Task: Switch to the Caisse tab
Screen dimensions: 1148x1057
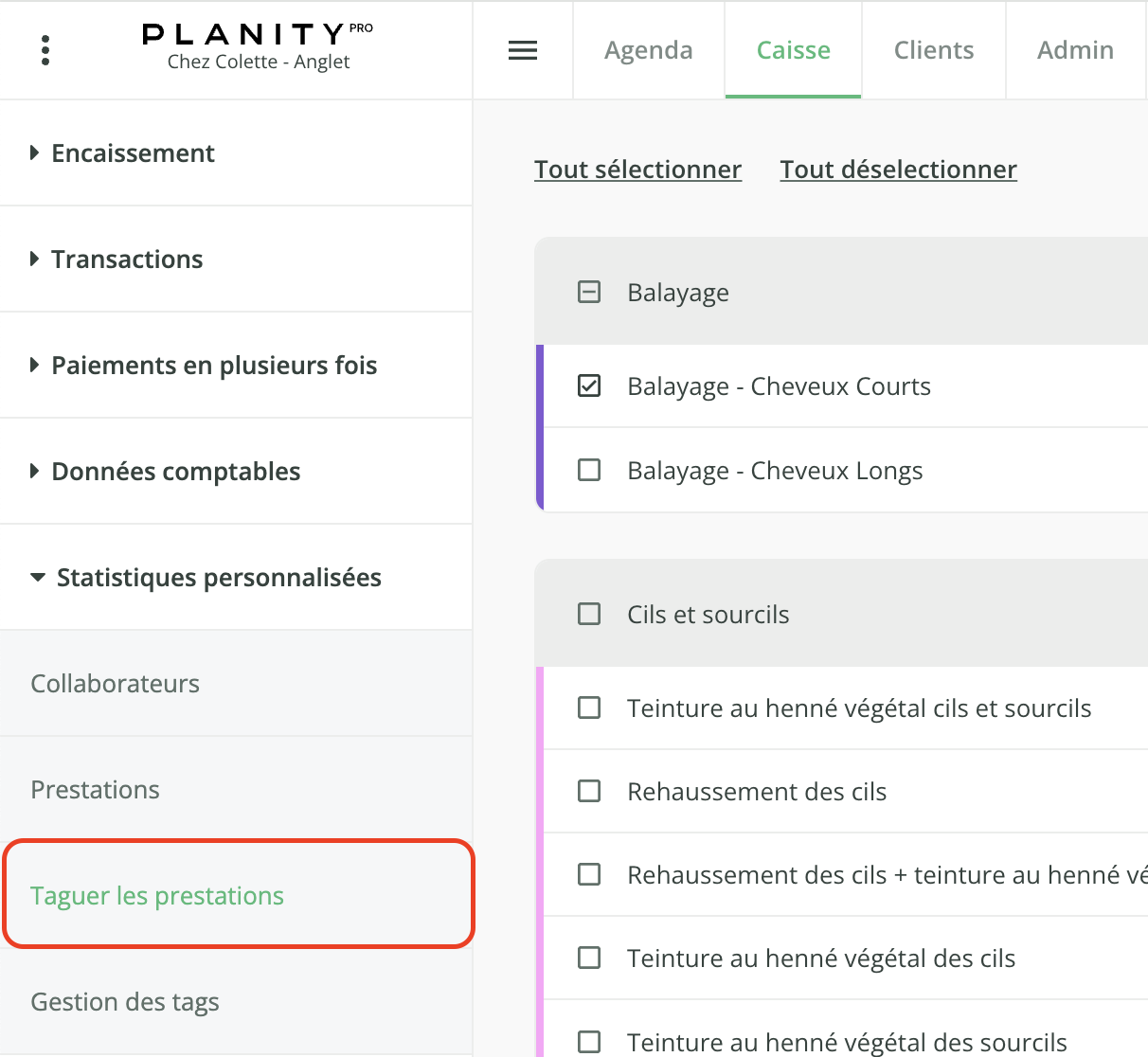Action: [x=794, y=50]
